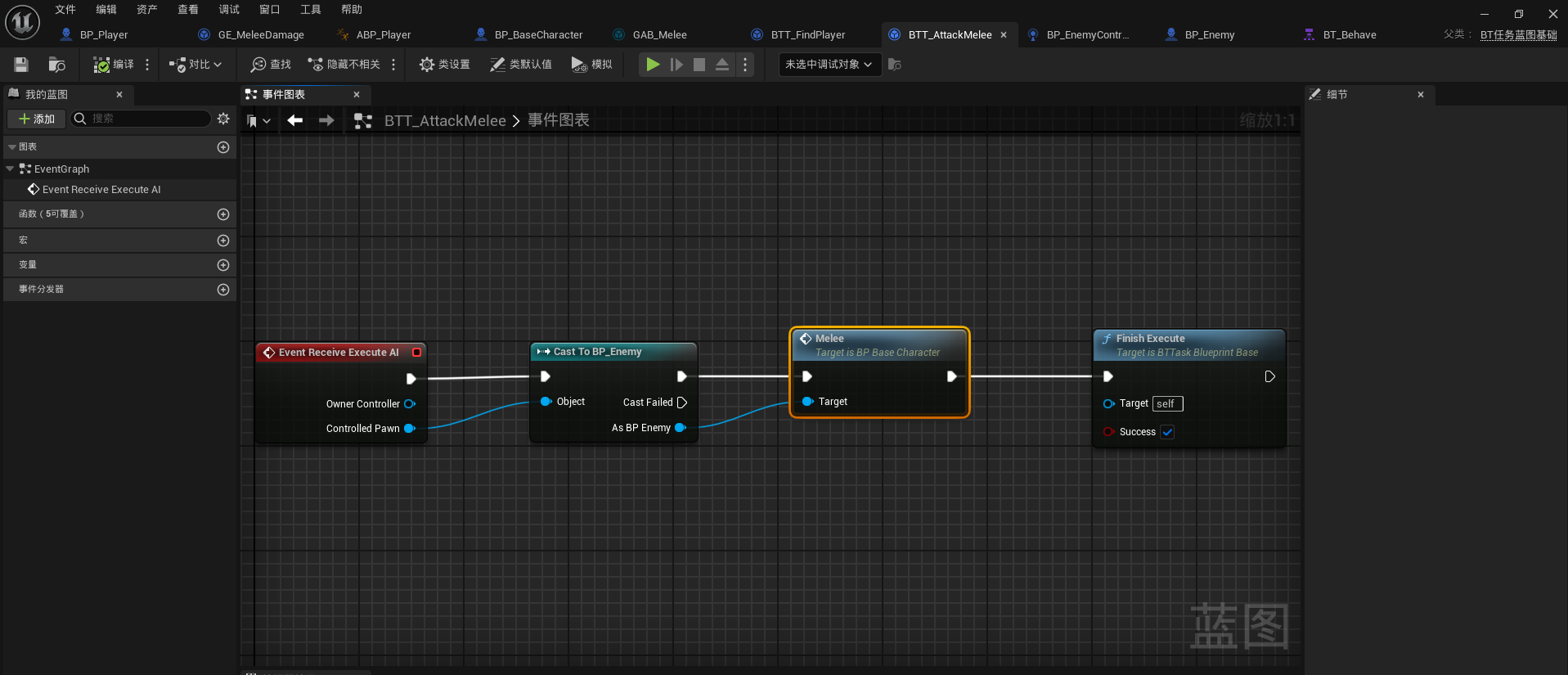Switch to the BP_Enemy tab
The width and height of the screenshot is (1568, 675).
[x=1209, y=35]
